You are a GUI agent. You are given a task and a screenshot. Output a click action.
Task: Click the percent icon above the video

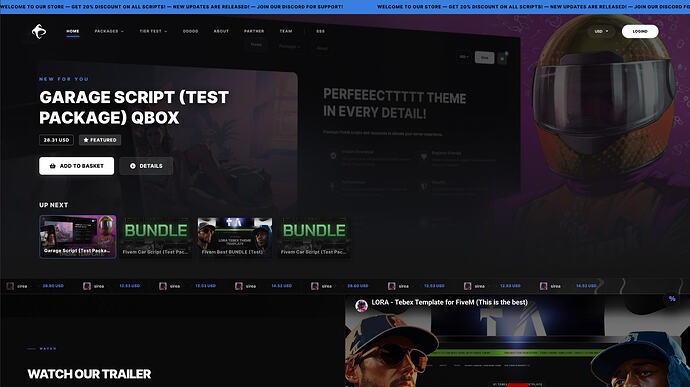point(672,299)
